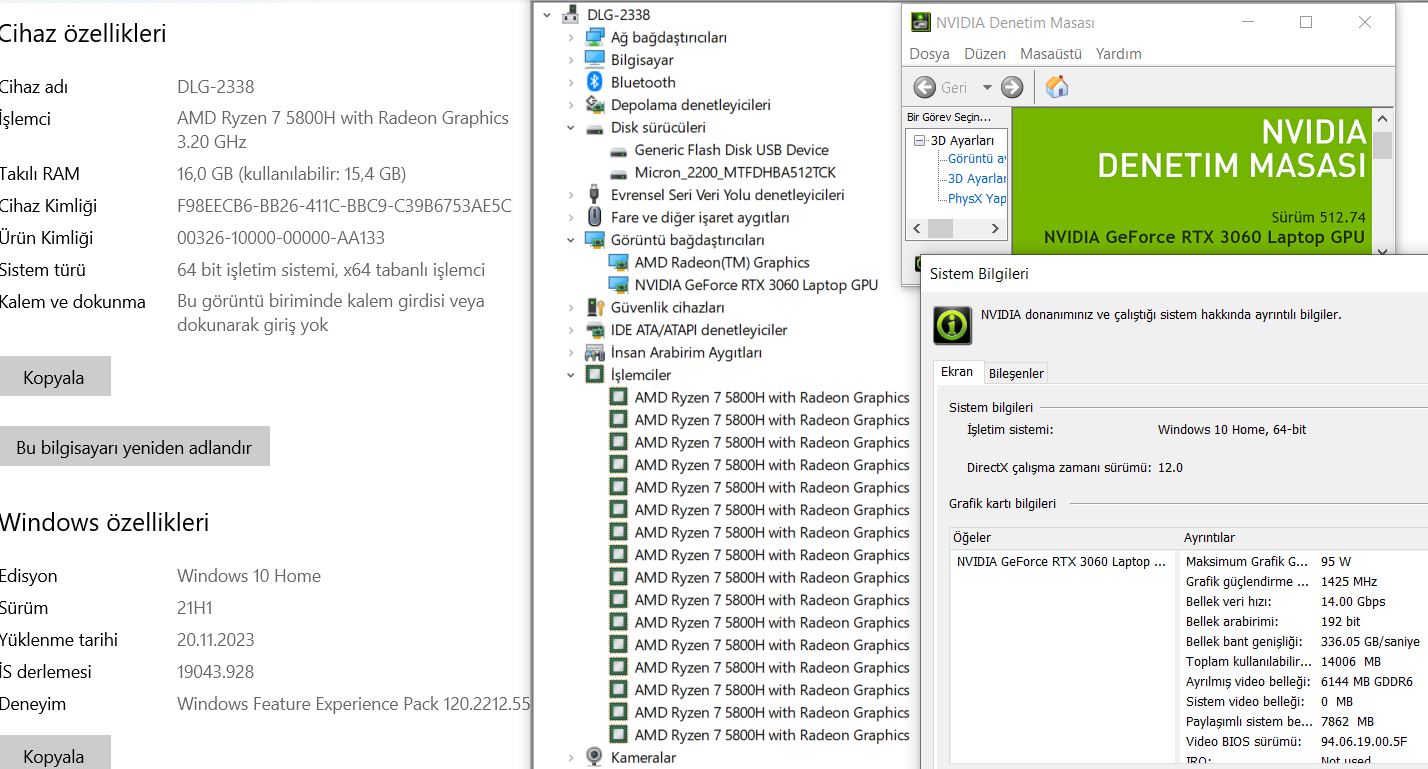Click the Ürün Kimliği value 00326-10000-00000-AA133
This screenshot has height=769, width=1428.
[281, 238]
